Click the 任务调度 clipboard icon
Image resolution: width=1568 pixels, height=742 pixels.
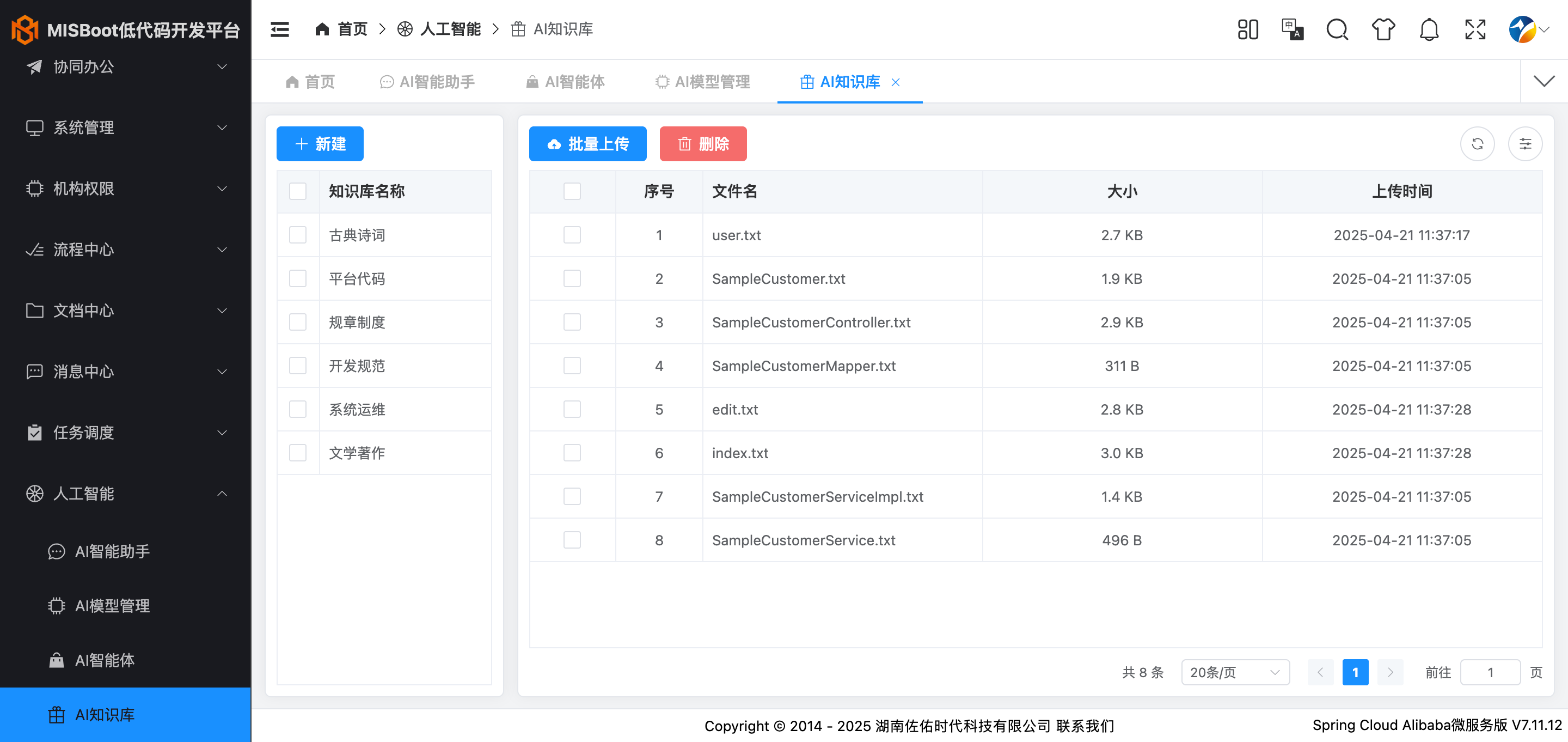pos(35,432)
